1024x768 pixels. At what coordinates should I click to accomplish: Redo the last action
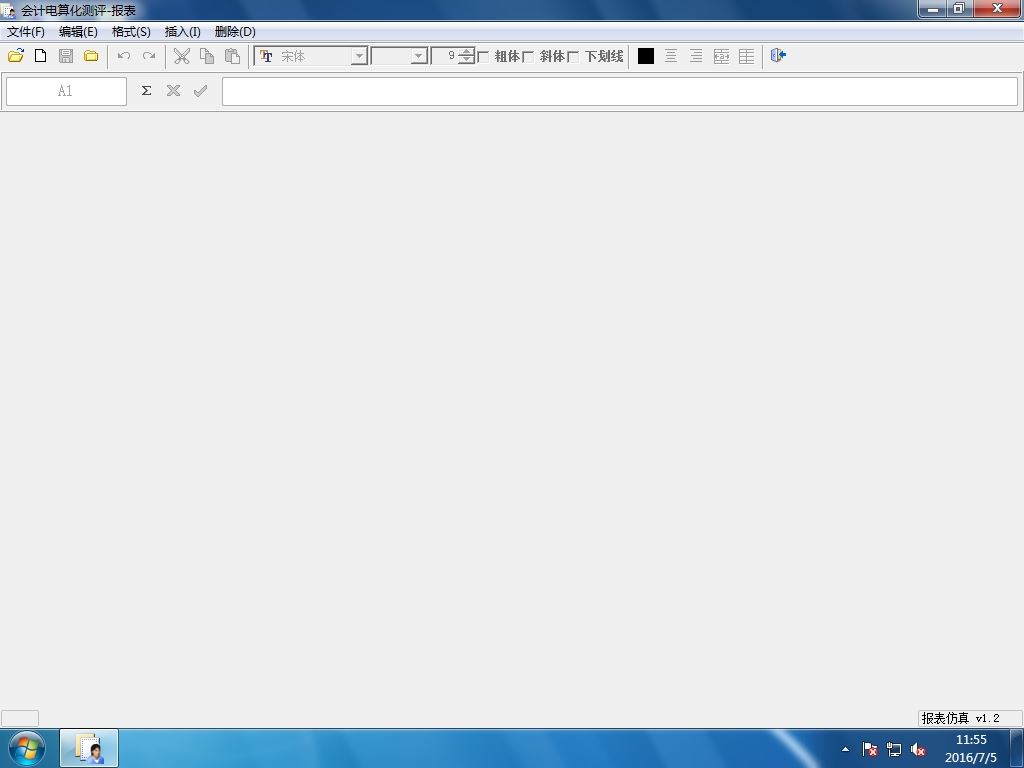[149, 56]
